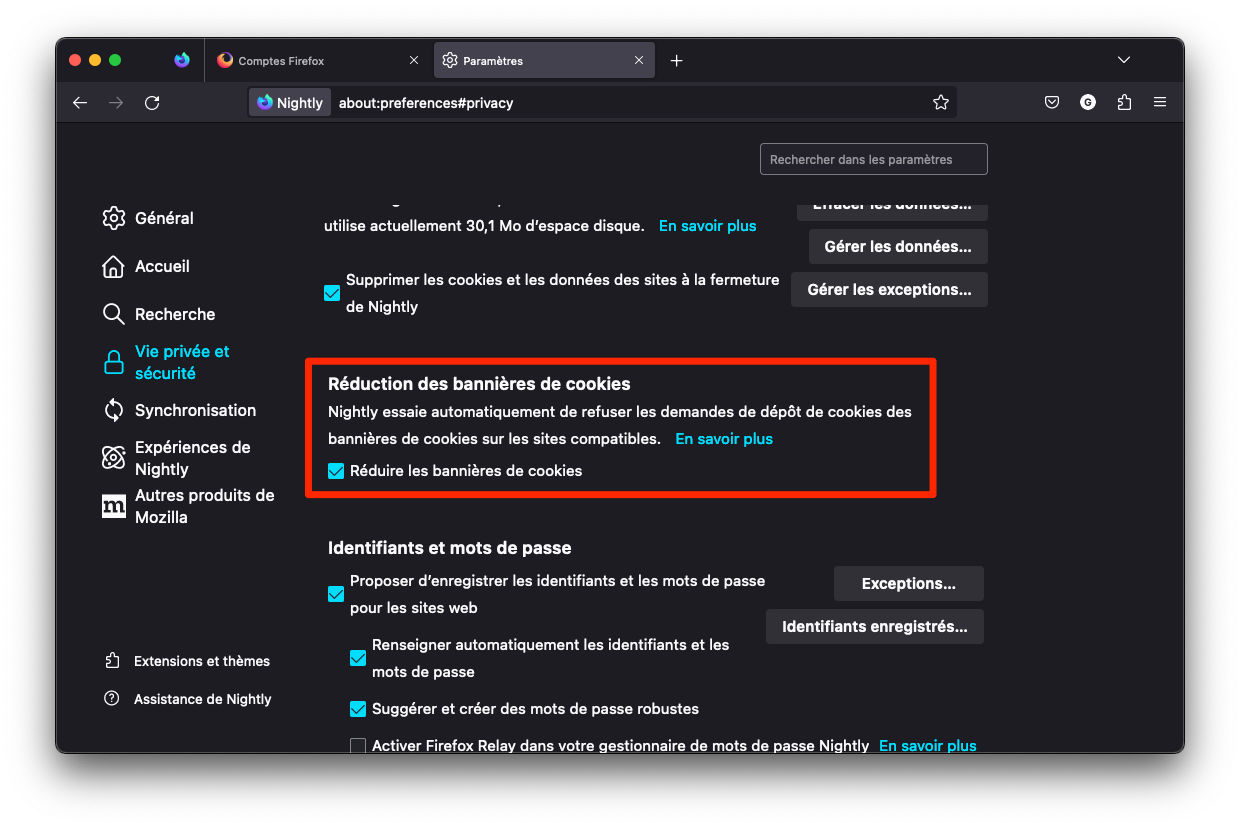The image size is (1240, 827).
Task: Open the Général settings category
Action: tap(148, 218)
